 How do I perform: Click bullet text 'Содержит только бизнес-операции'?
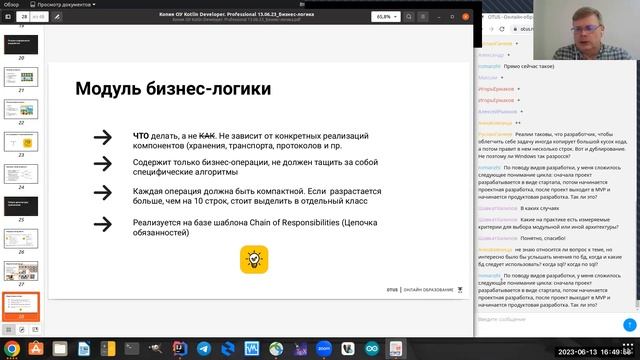(201, 162)
